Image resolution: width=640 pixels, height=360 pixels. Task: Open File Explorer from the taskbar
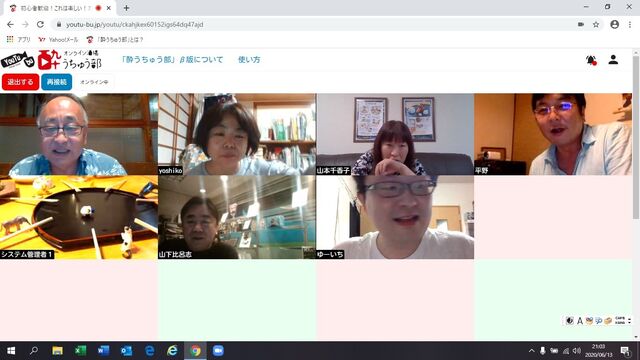tap(57, 351)
